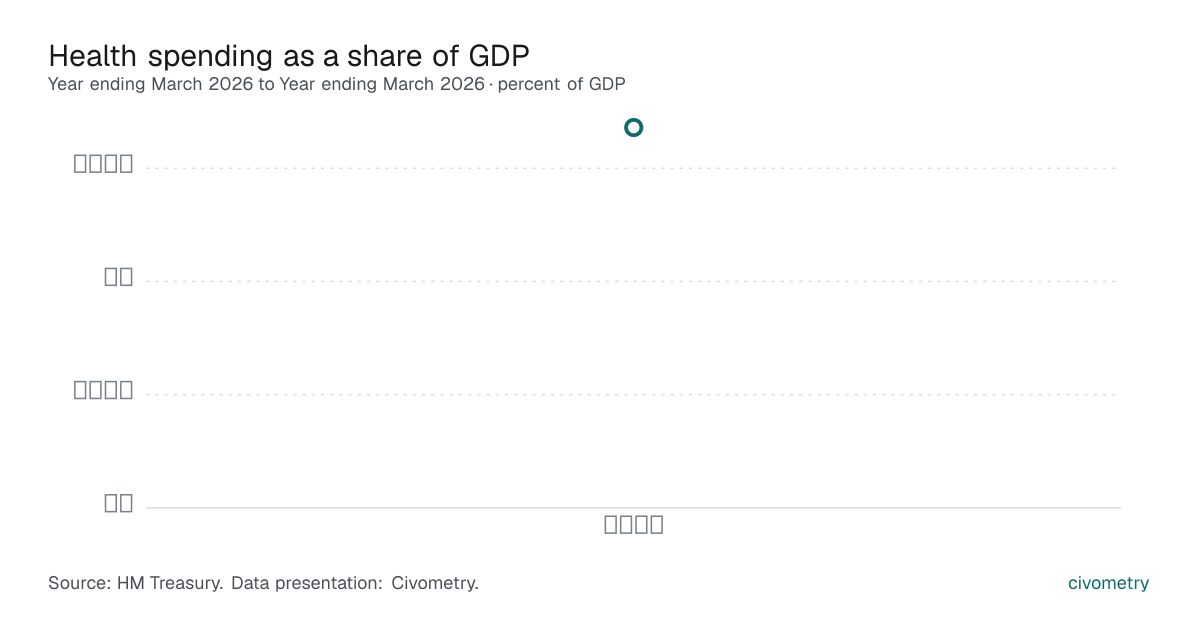The height and width of the screenshot is (630, 1200).
Task: Click the second-highest y-axis tick label
Action: [119, 277]
